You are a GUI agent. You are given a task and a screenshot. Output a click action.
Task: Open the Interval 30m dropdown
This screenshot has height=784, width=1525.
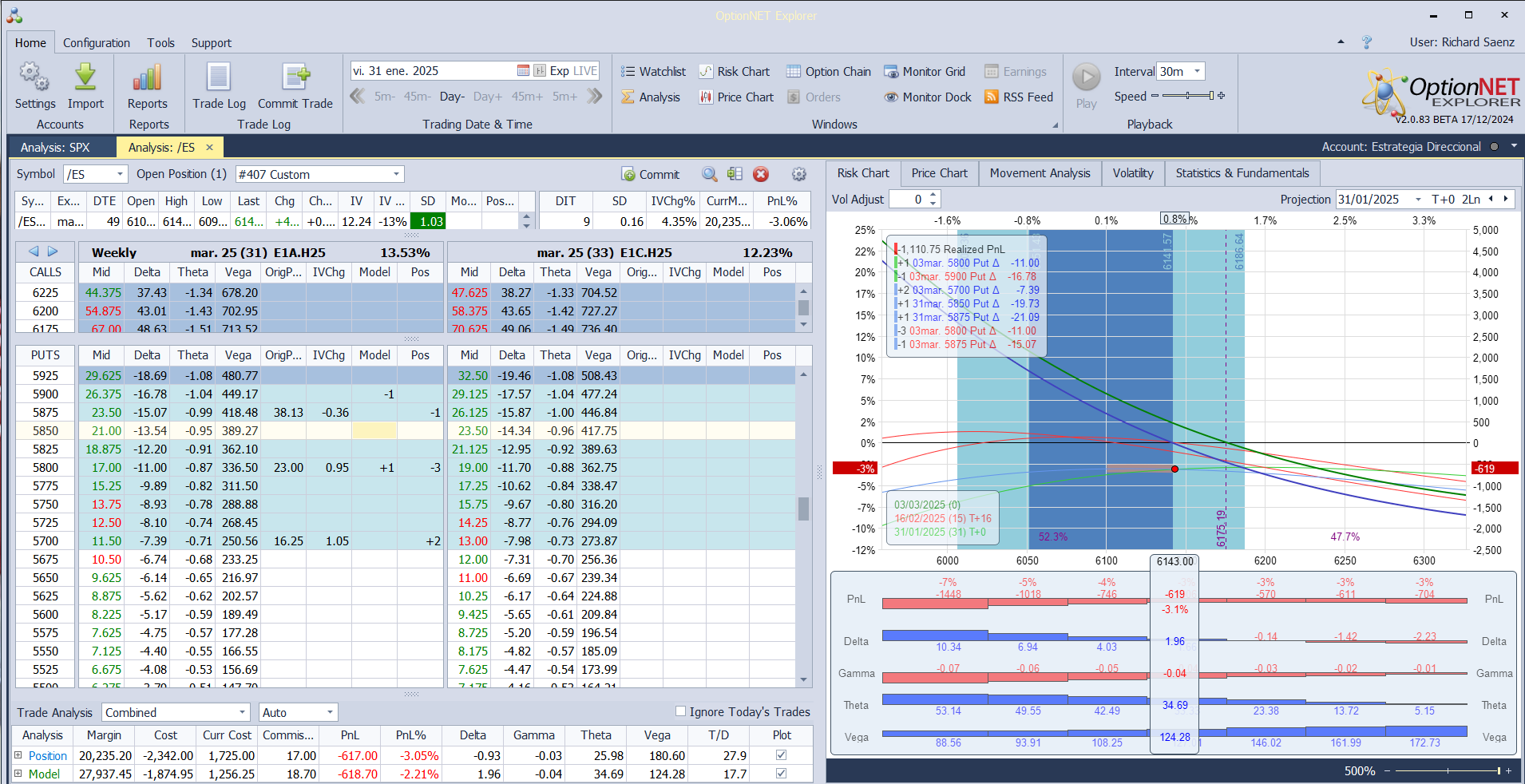click(x=1197, y=71)
